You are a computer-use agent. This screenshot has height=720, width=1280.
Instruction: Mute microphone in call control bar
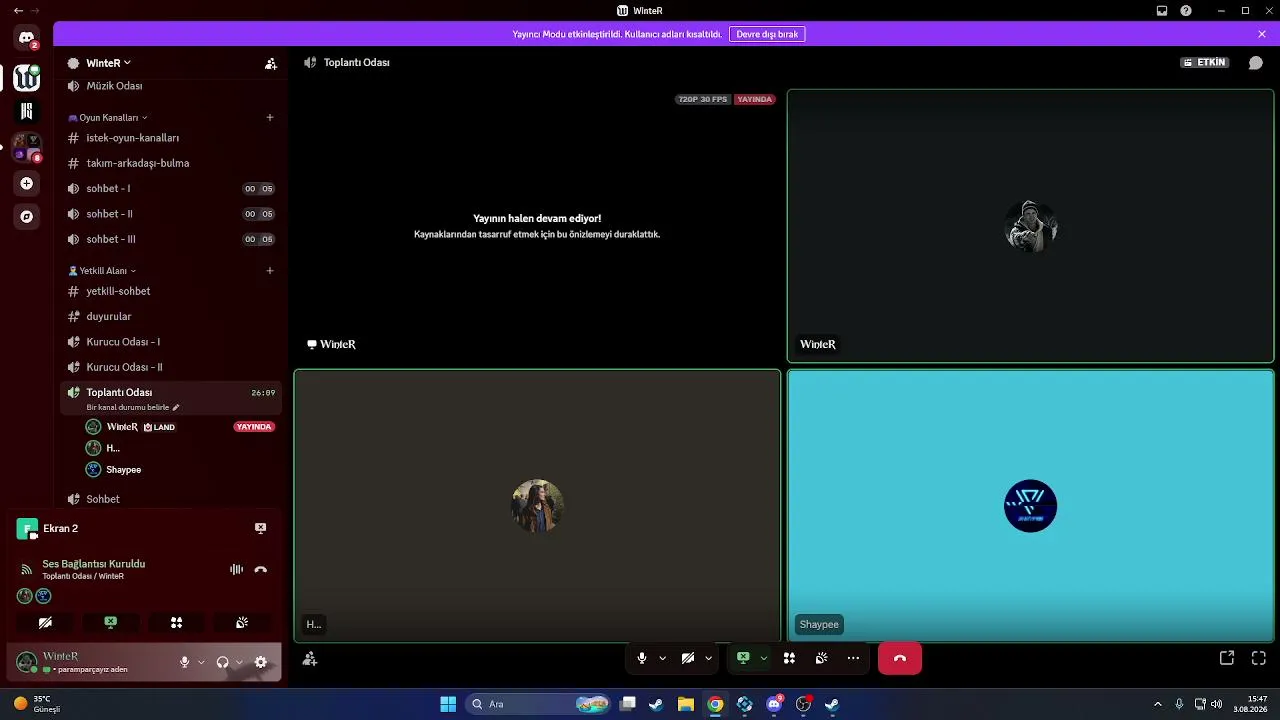pyautogui.click(x=642, y=658)
